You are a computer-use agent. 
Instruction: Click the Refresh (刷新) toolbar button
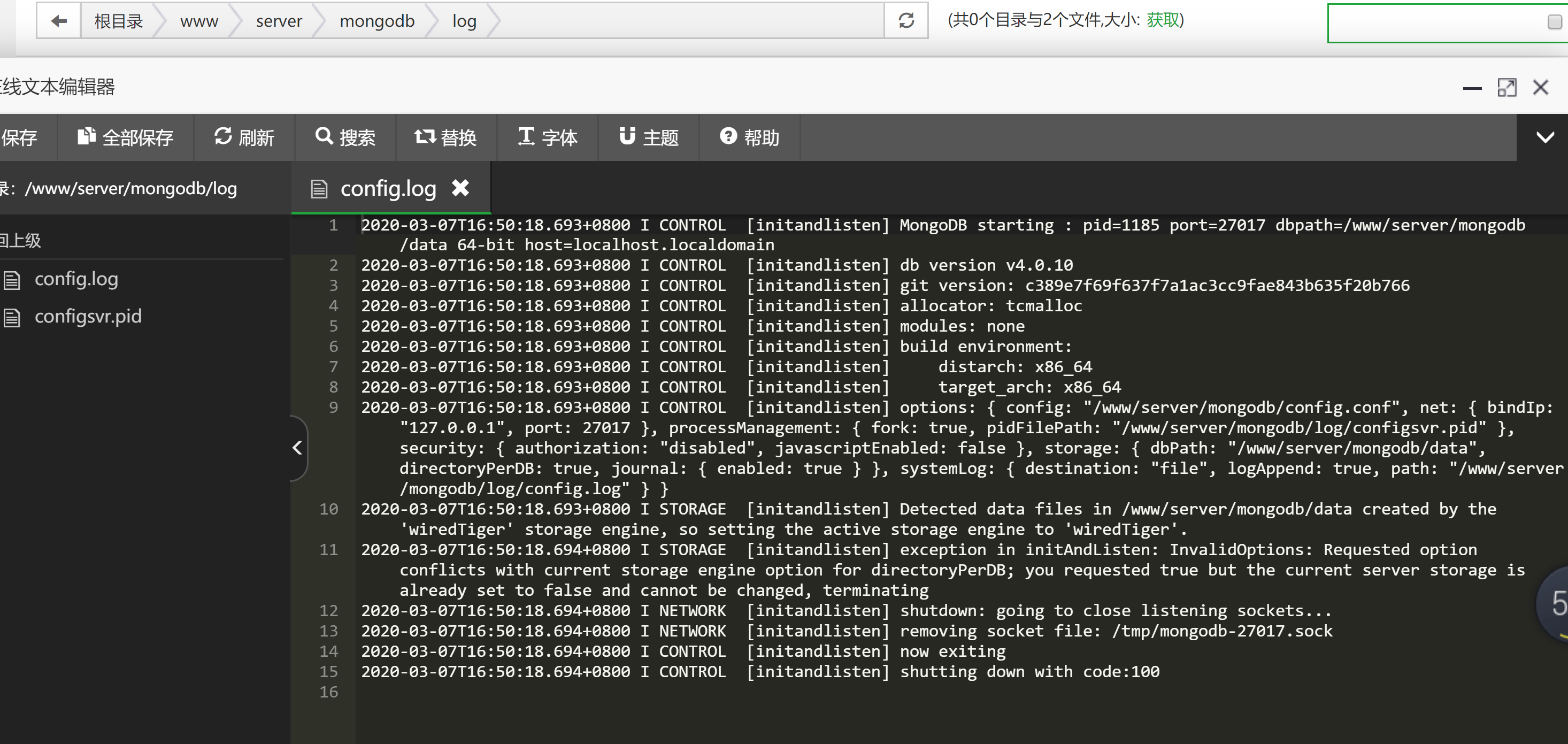[244, 137]
